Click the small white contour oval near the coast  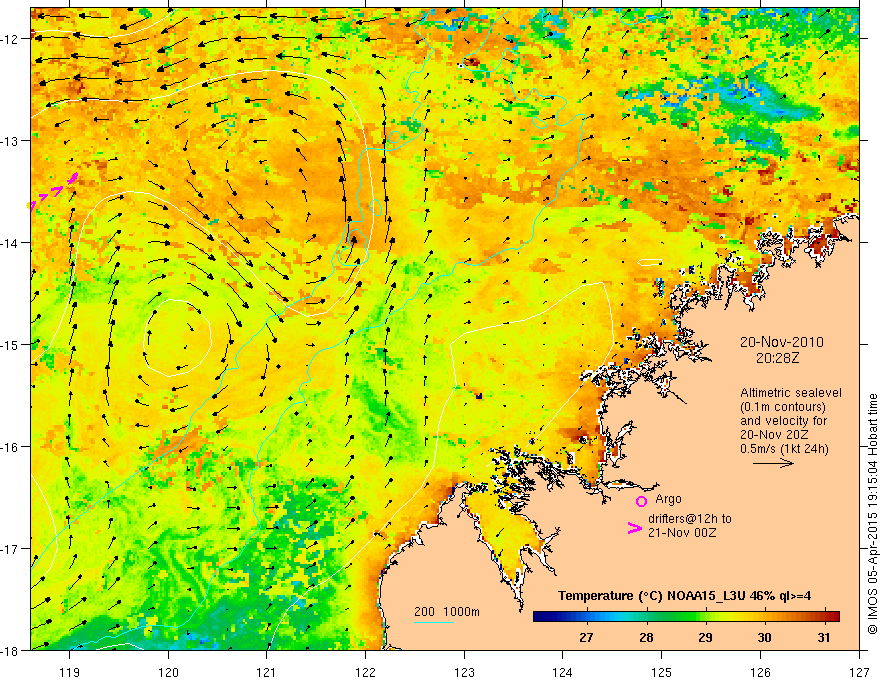point(650,262)
